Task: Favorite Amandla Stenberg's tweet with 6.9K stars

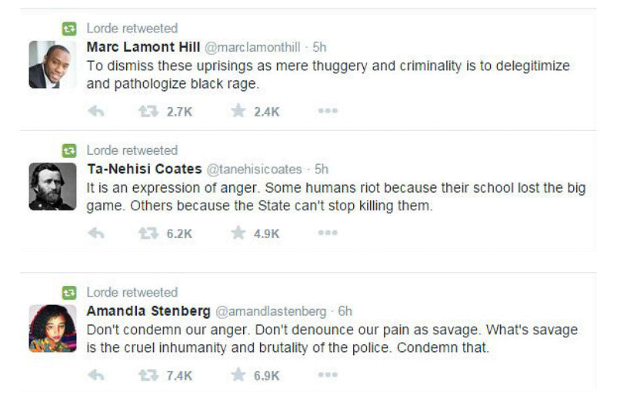Action: [x=238, y=375]
